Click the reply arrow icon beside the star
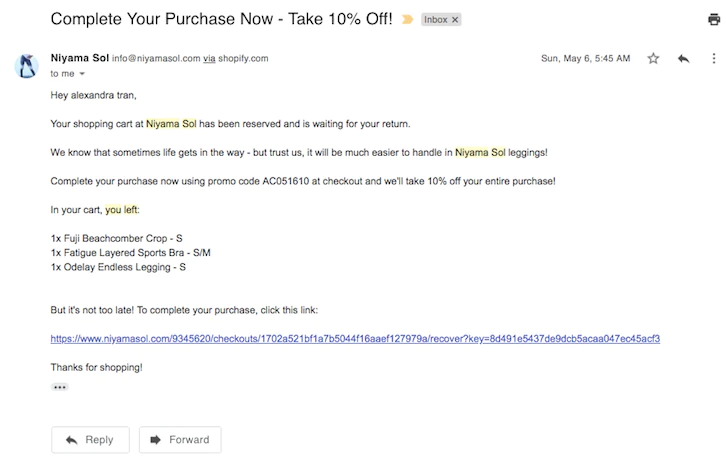Viewport: 726px width, 466px height. (683, 59)
